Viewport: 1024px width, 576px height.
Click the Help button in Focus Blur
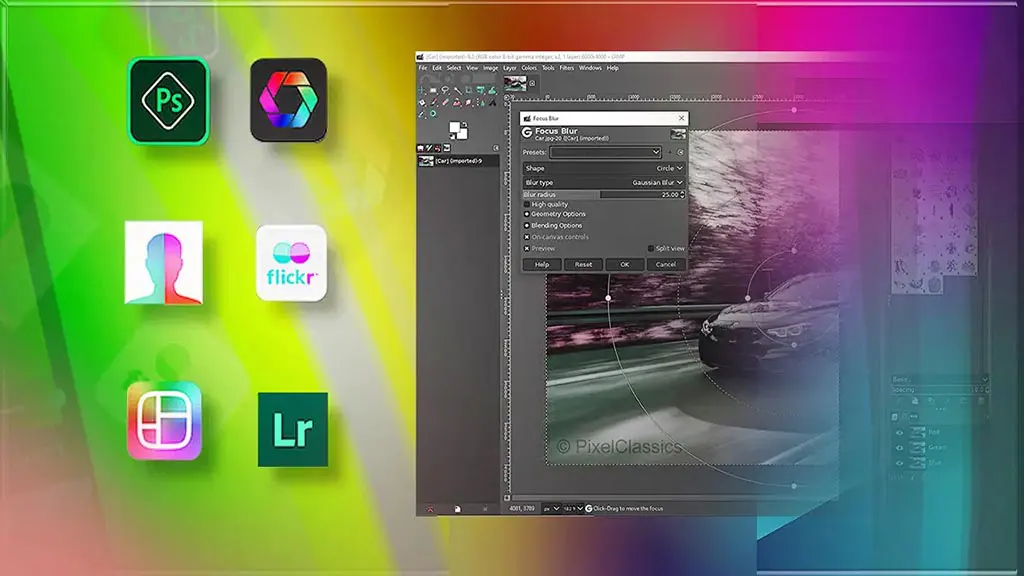pos(542,264)
